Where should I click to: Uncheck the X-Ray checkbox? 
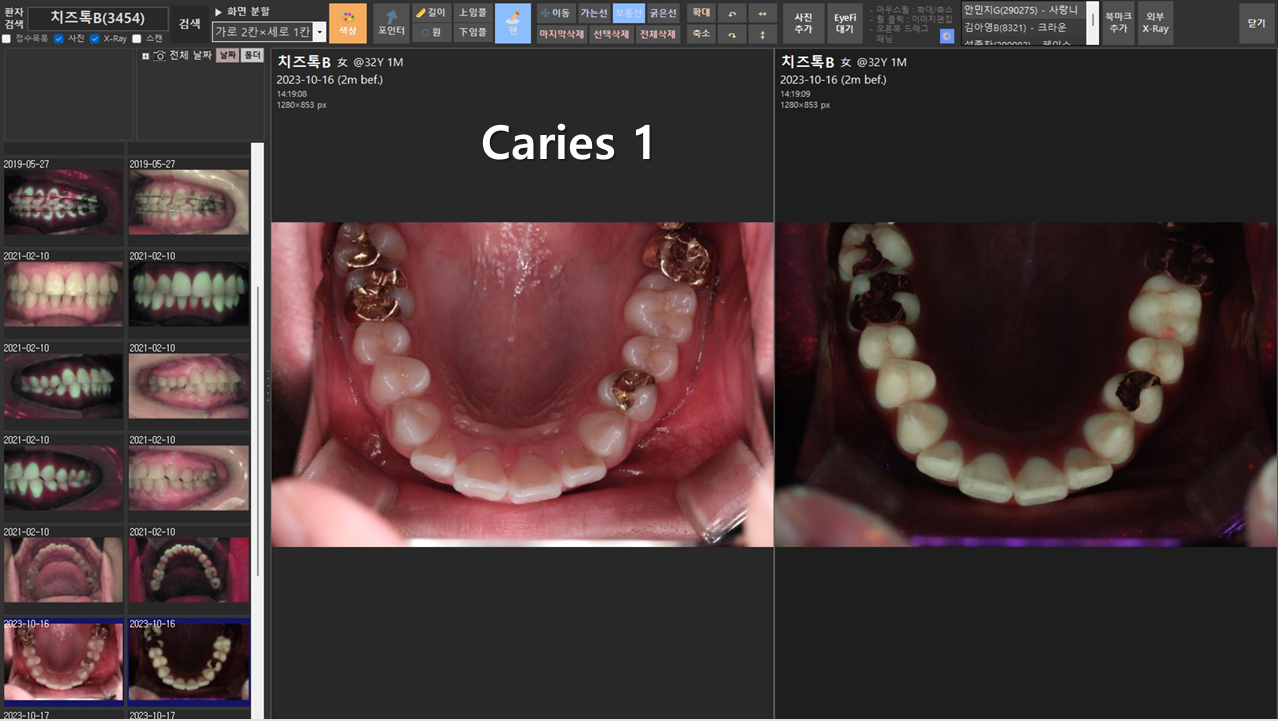click(x=95, y=39)
